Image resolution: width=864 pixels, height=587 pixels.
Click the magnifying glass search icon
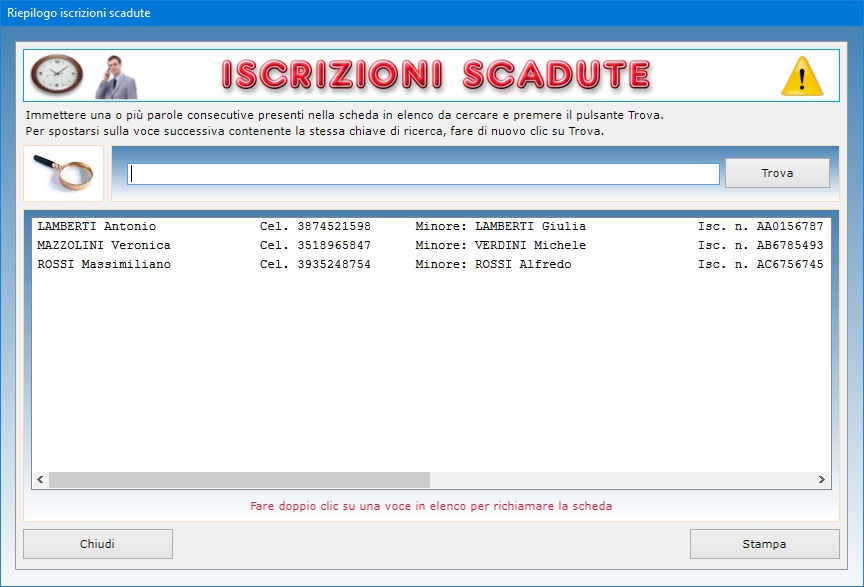[x=63, y=173]
